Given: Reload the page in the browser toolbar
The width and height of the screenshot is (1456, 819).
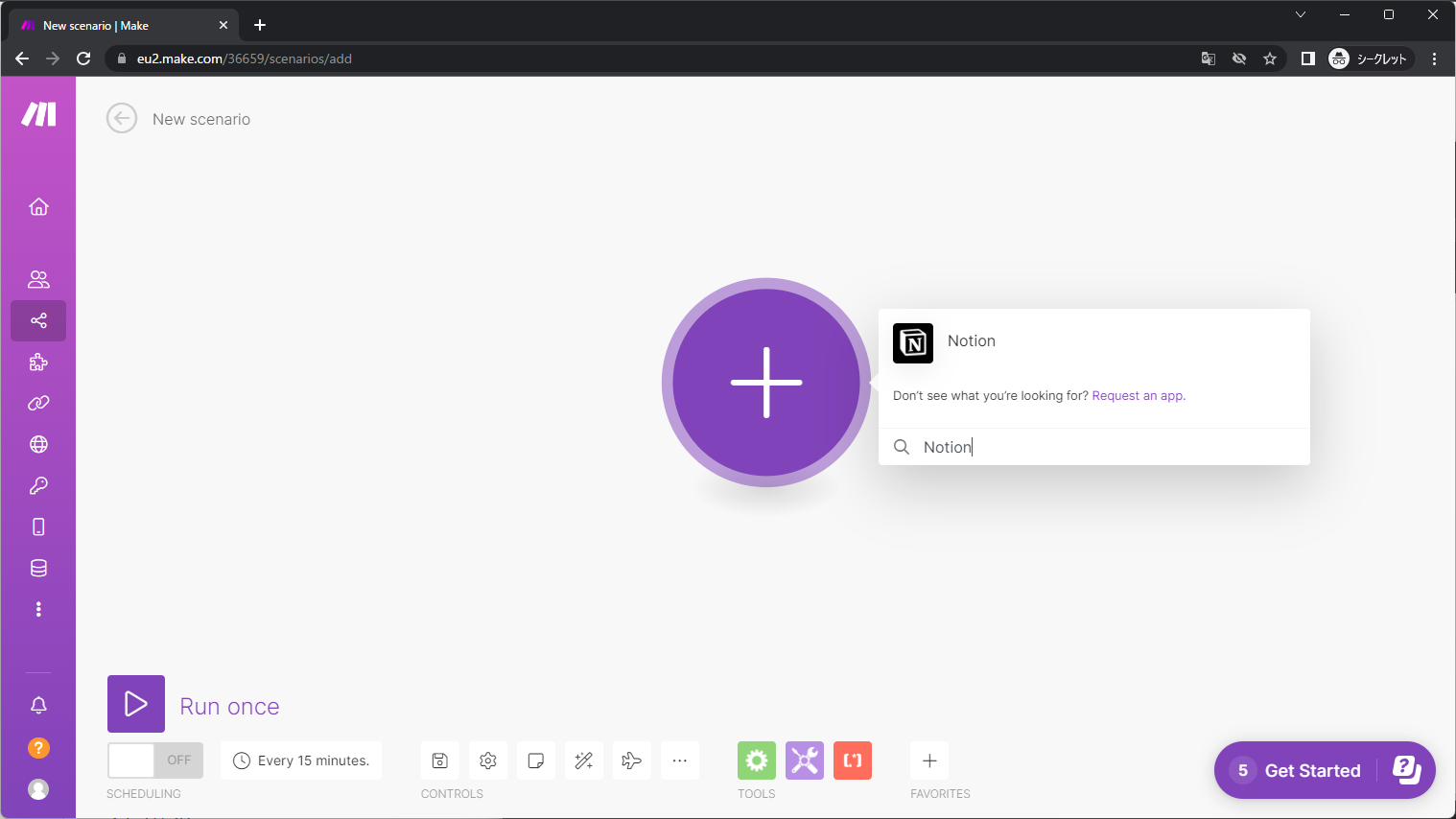Looking at the screenshot, I should pos(83,58).
